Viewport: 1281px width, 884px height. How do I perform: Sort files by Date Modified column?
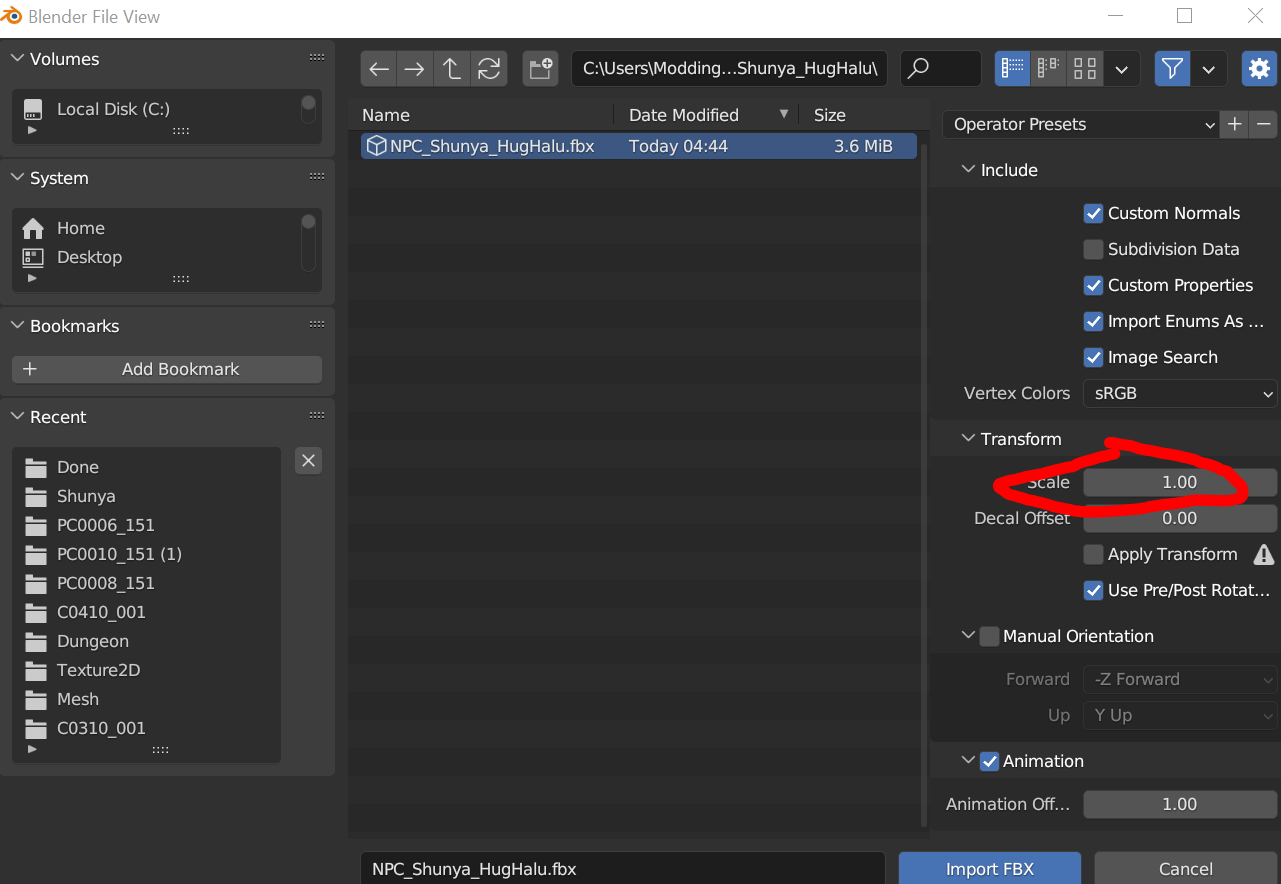pyautogui.click(x=684, y=115)
